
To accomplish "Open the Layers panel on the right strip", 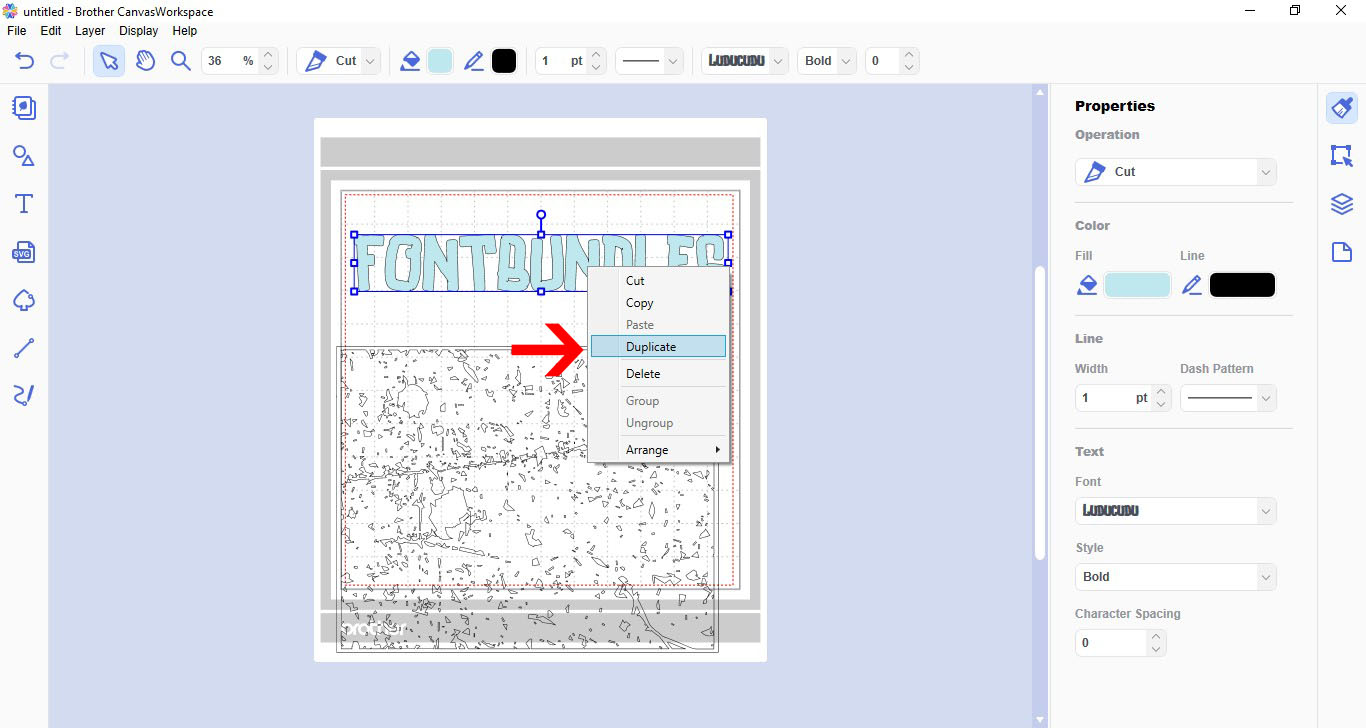I will coord(1342,204).
